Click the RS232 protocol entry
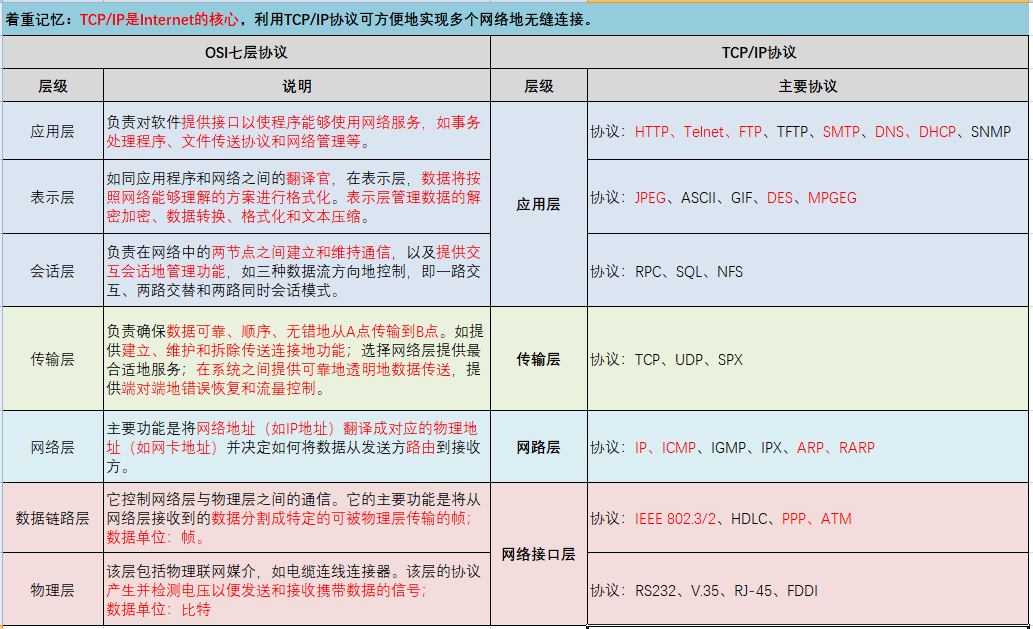Image resolution: width=1033 pixels, height=629 pixels. click(x=656, y=591)
